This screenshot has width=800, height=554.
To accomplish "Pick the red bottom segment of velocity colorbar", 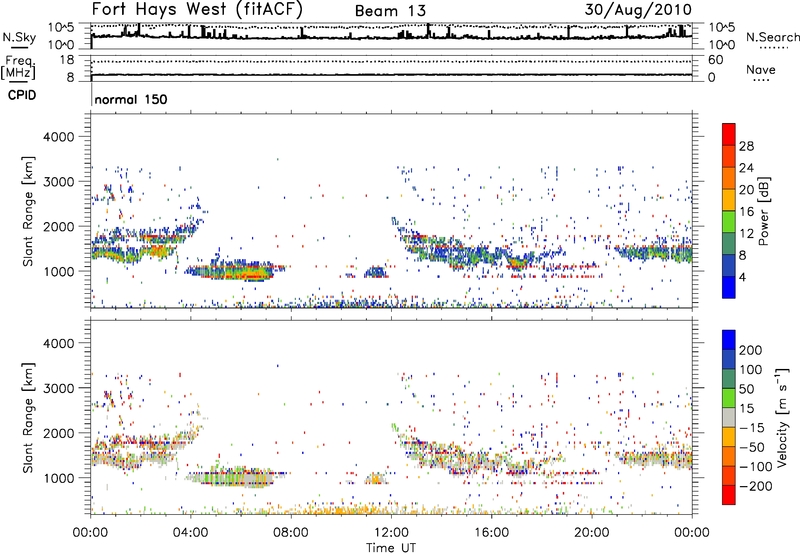I will pyautogui.click(x=729, y=495).
